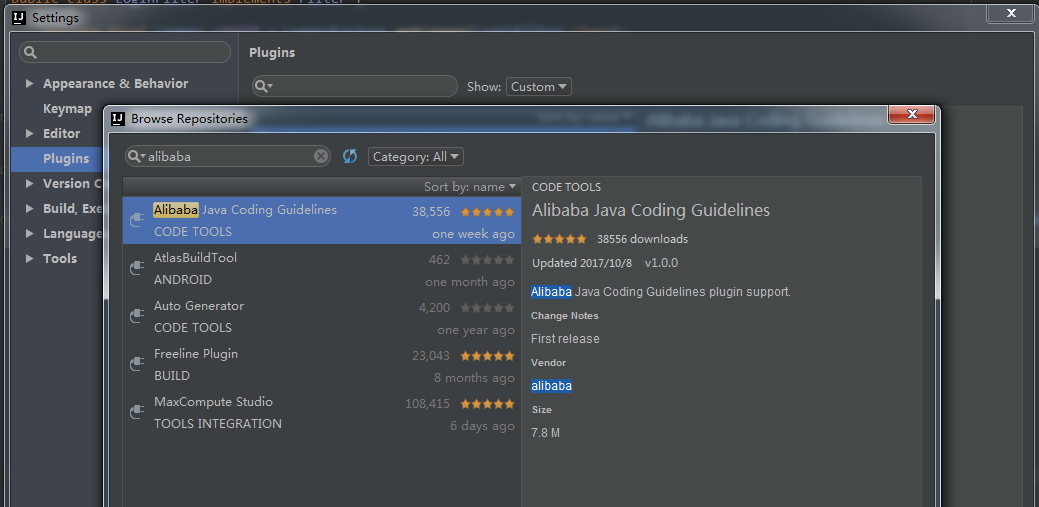The height and width of the screenshot is (507, 1039).
Task: Select the Freeline Plugin row
Action: (322, 365)
